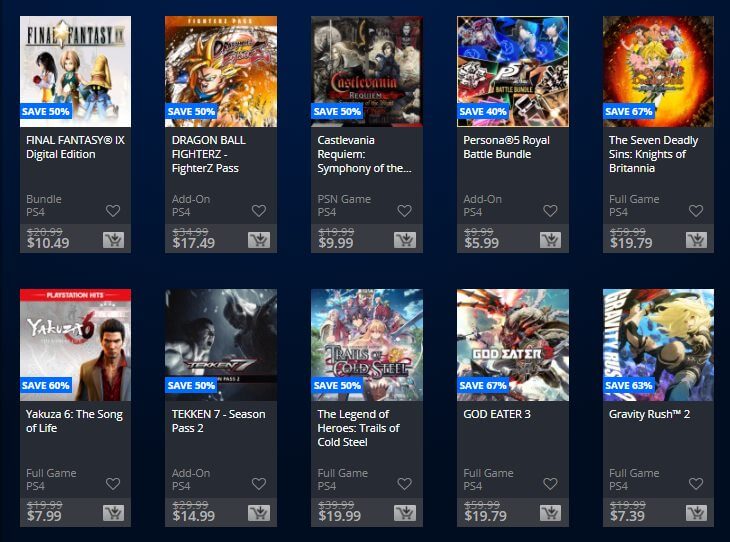Open the GOD EATER 3 title link
The width and height of the screenshot is (730, 542).
tap(497, 414)
